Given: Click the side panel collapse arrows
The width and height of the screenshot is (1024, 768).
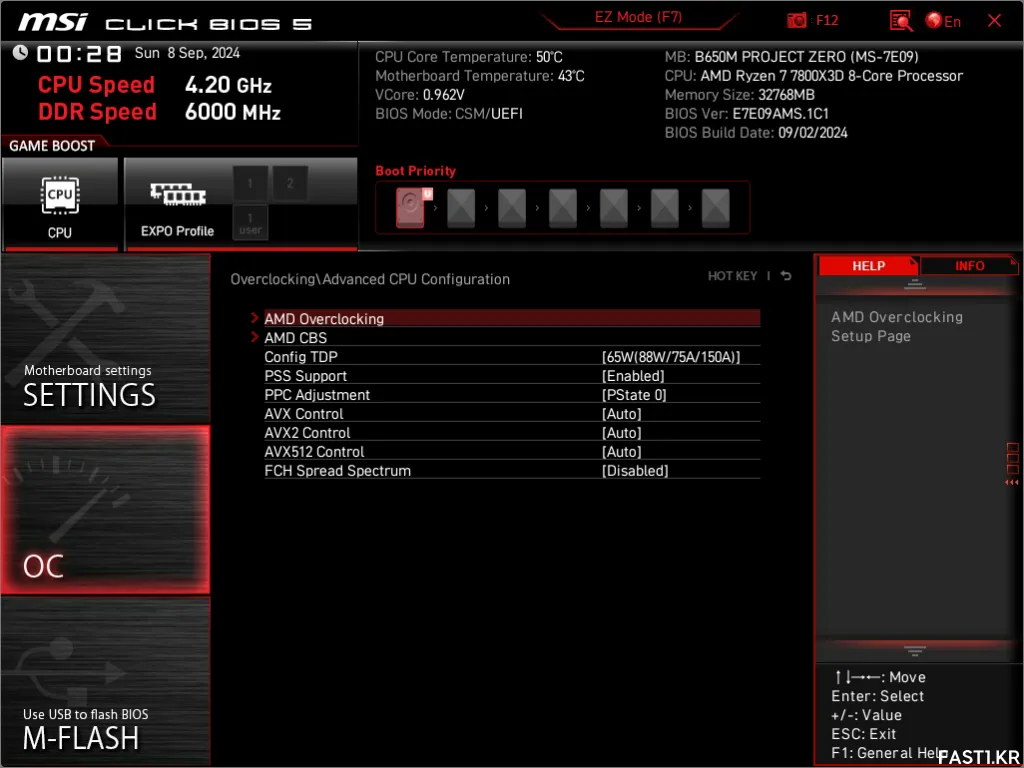Looking at the screenshot, I should pos(1012,483).
